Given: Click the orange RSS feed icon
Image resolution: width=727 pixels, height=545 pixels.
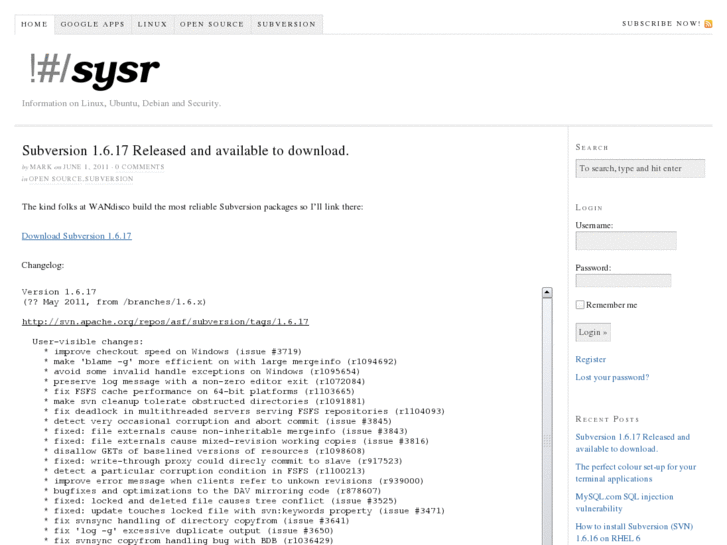Looking at the screenshot, I should (708, 24).
